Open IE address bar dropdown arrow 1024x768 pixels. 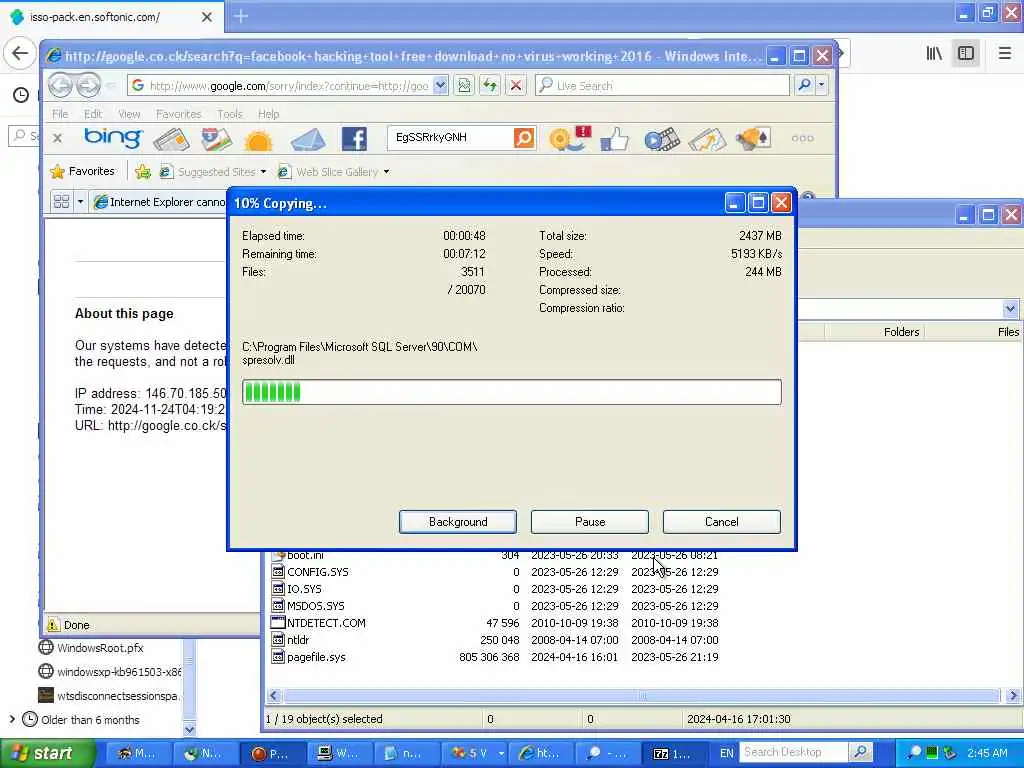tap(441, 86)
